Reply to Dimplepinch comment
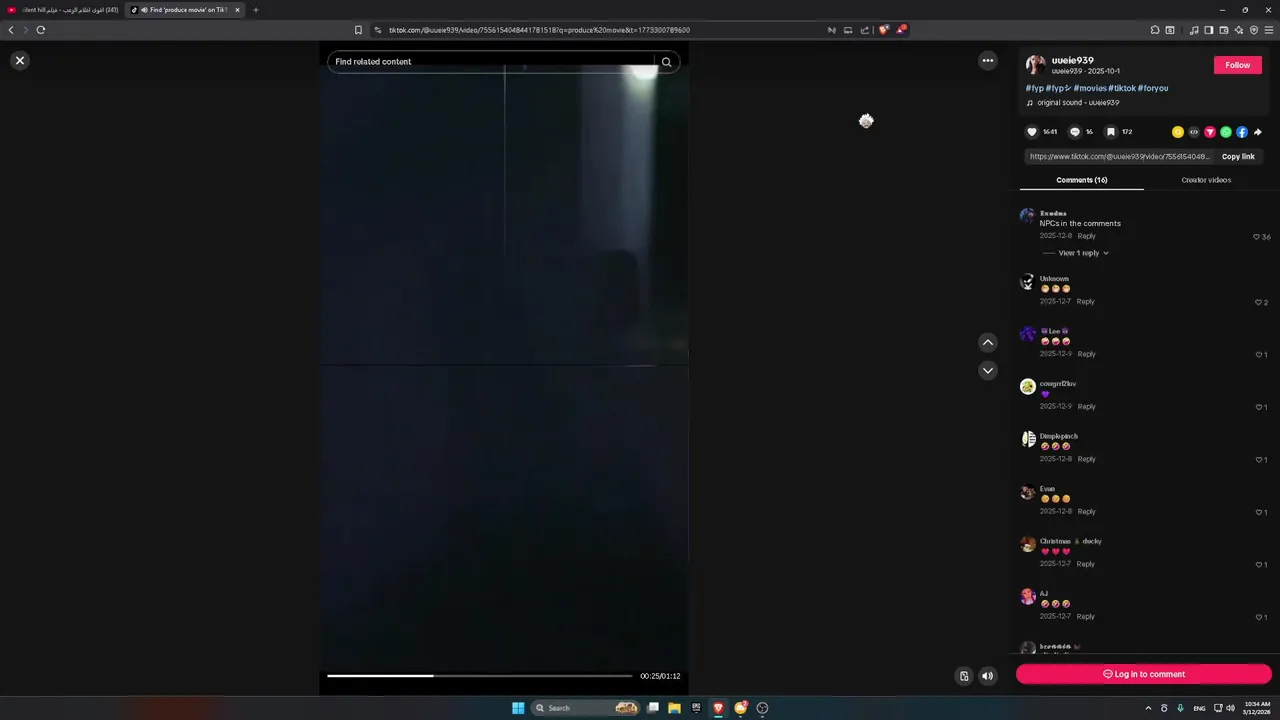This screenshot has width=1280, height=720. [x=1087, y=459]
